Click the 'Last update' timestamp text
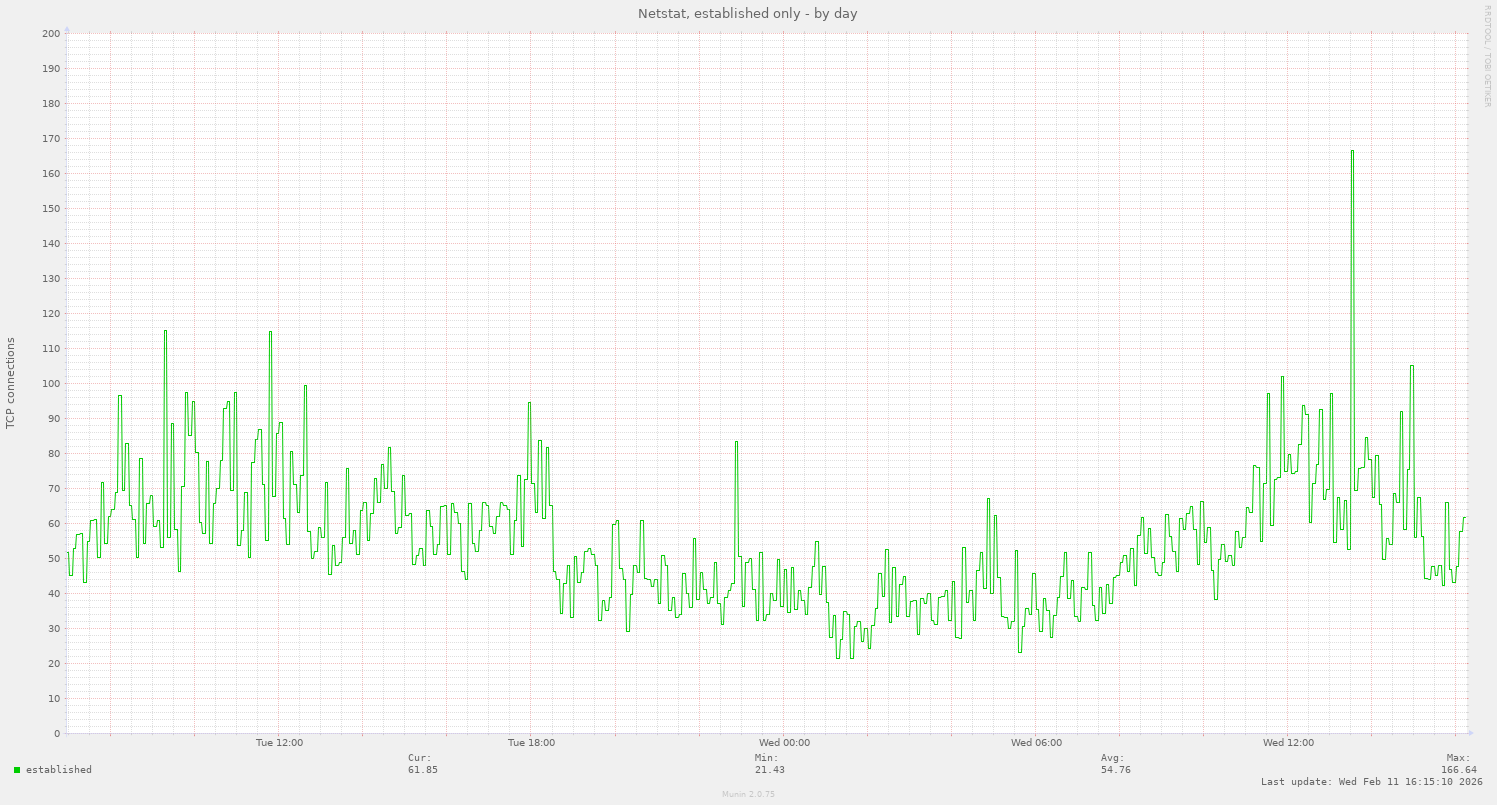The width and height of the screenshot is (1497, 805). (1371, 782)
